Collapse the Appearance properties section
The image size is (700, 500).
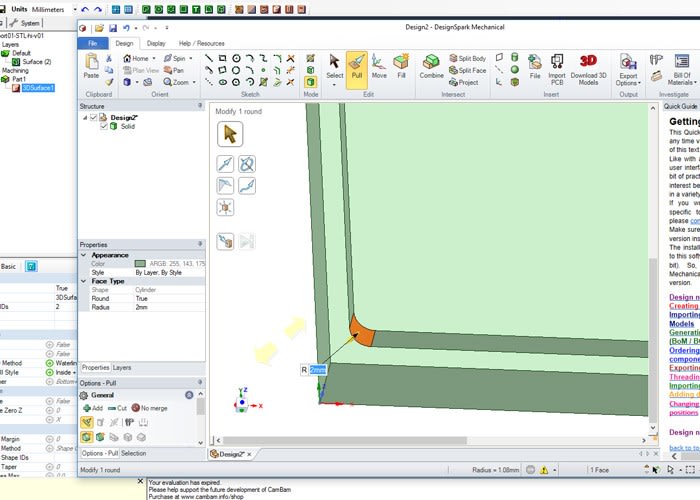(x=83, y=255)
